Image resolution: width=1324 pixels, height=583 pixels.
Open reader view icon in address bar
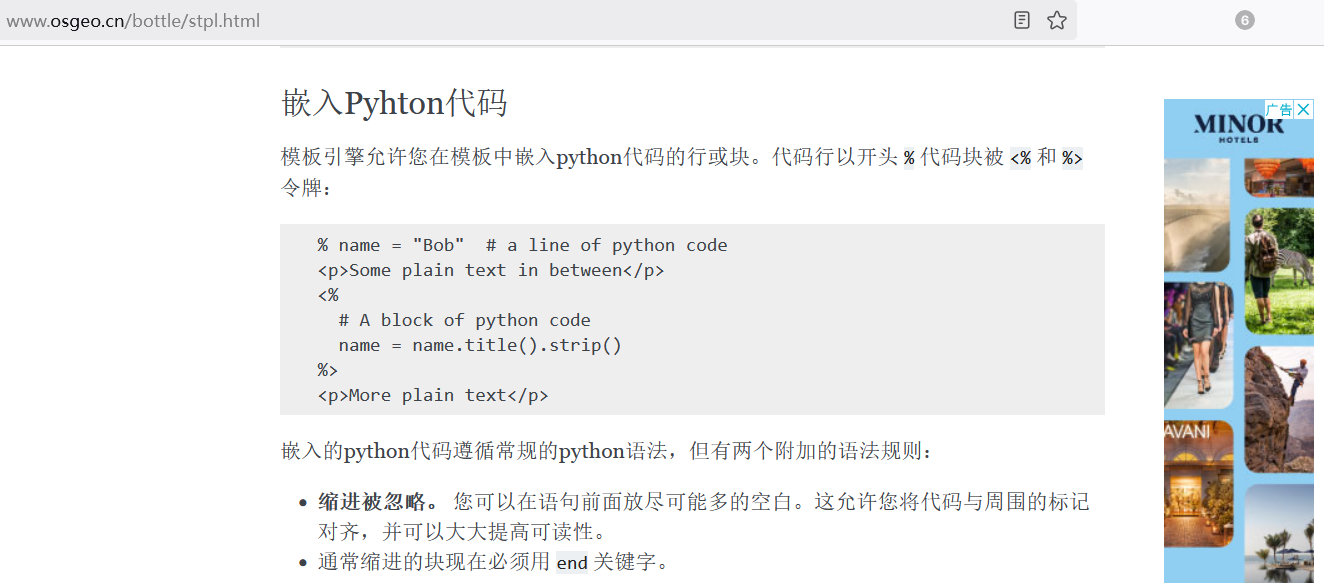[x=1021, y=20]
